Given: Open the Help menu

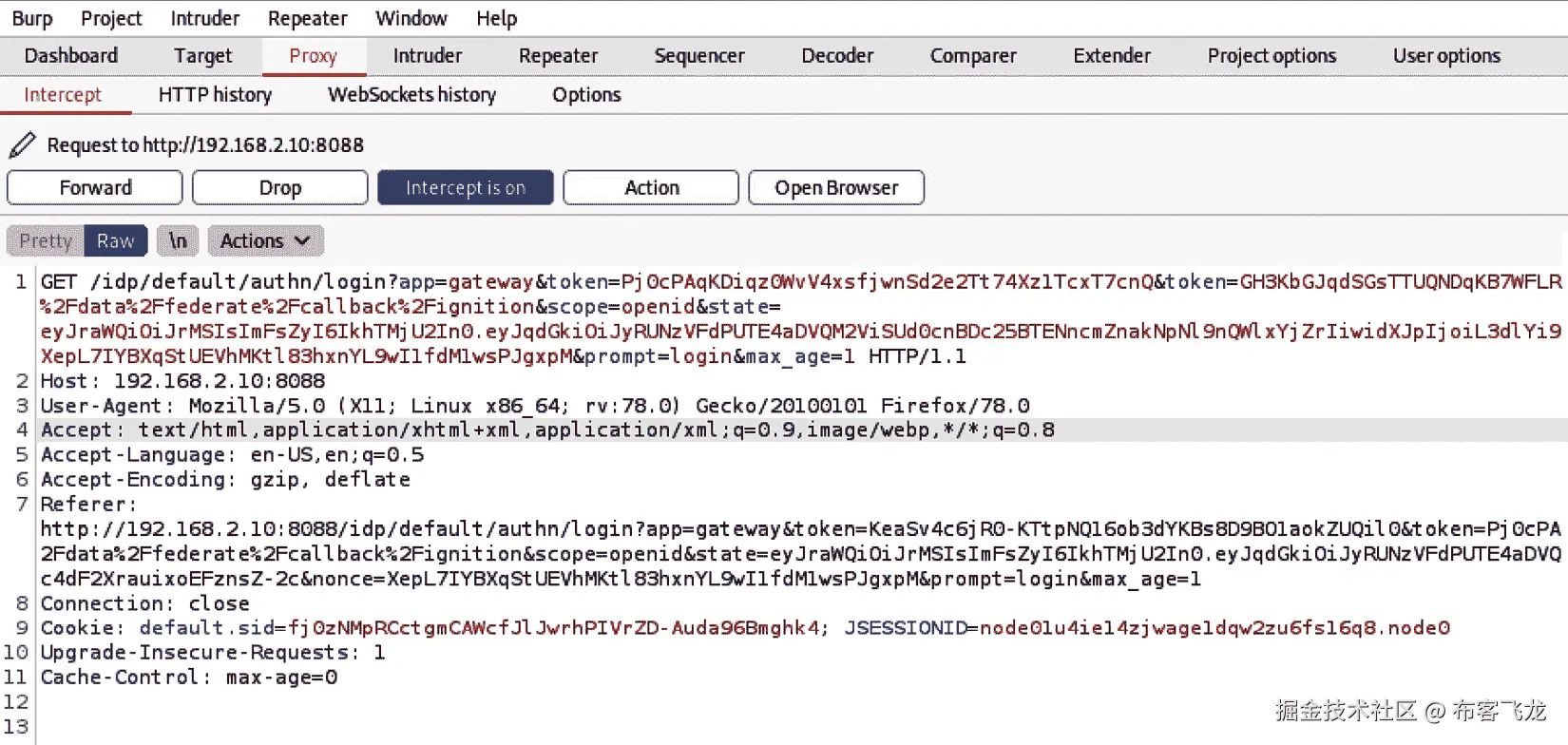Looking at the screenshot, I should point(497,18).
